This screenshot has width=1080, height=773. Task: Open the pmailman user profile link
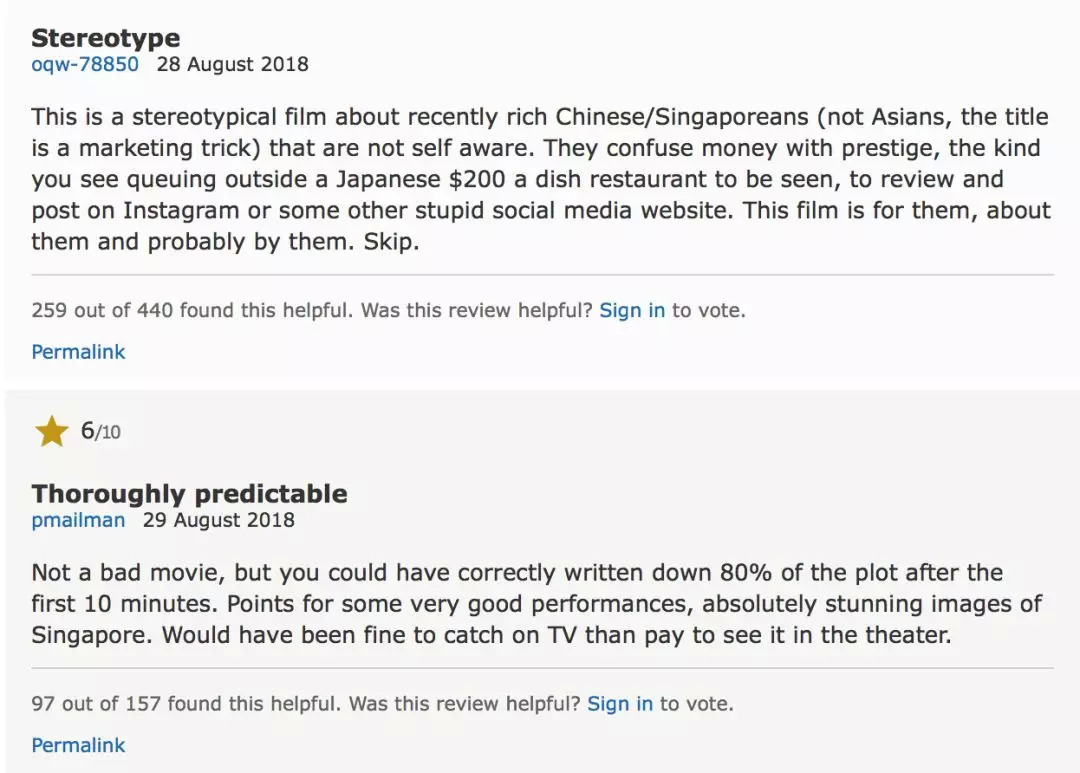(78, 520)
